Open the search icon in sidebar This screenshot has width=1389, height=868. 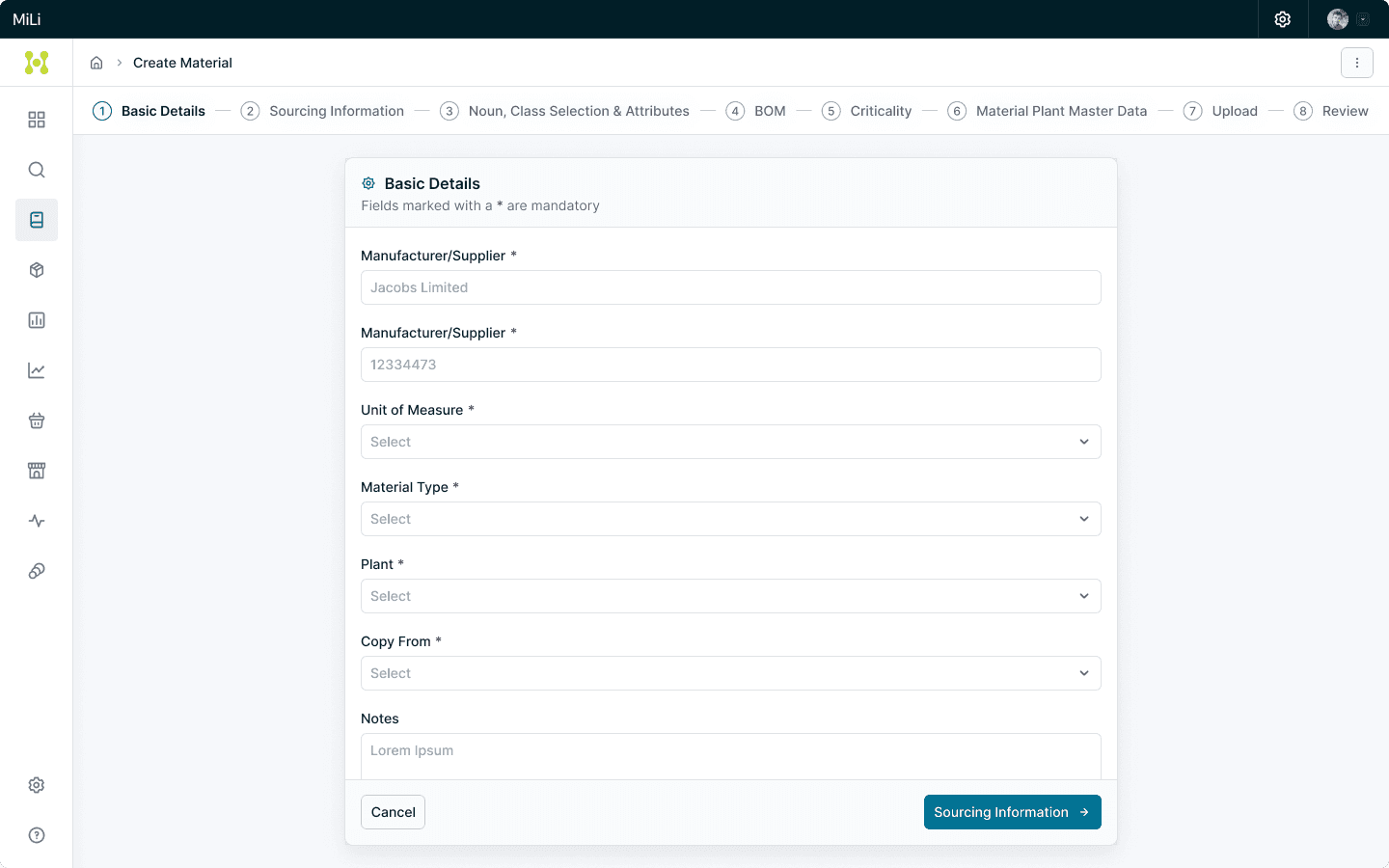[37, 170]
